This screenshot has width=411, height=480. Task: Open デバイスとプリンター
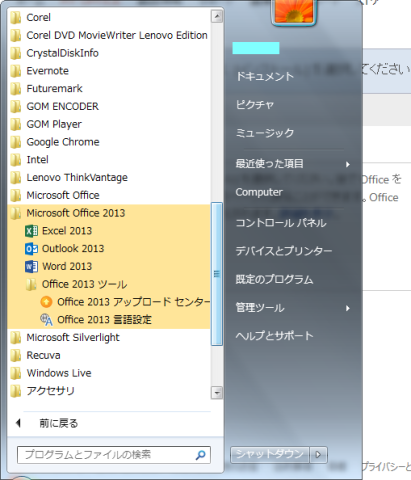[x=284, y=251]
